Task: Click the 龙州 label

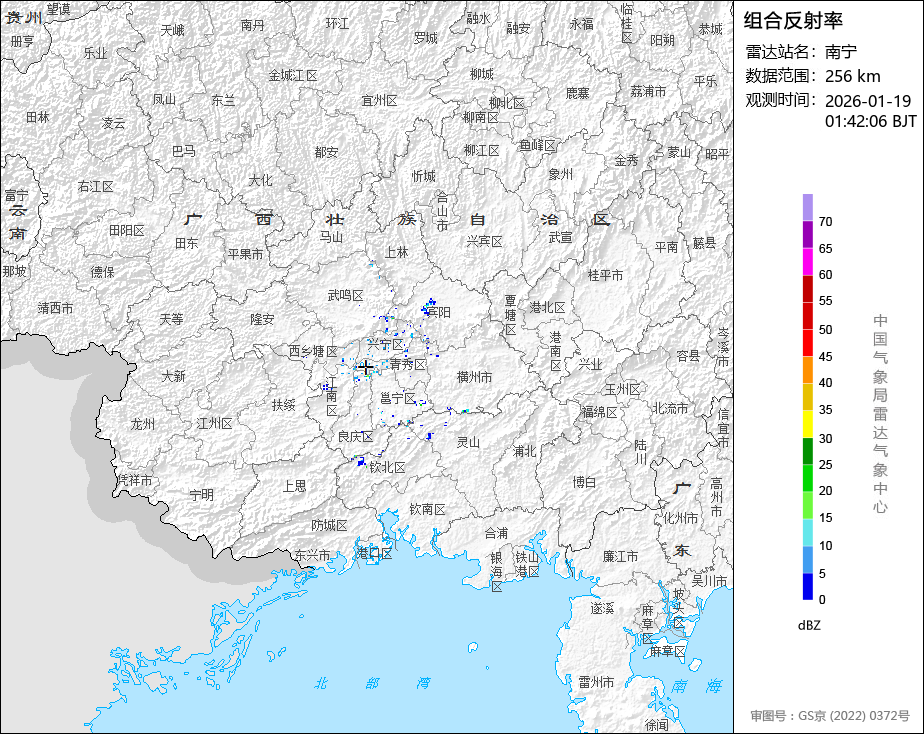Action: [143, 424]
